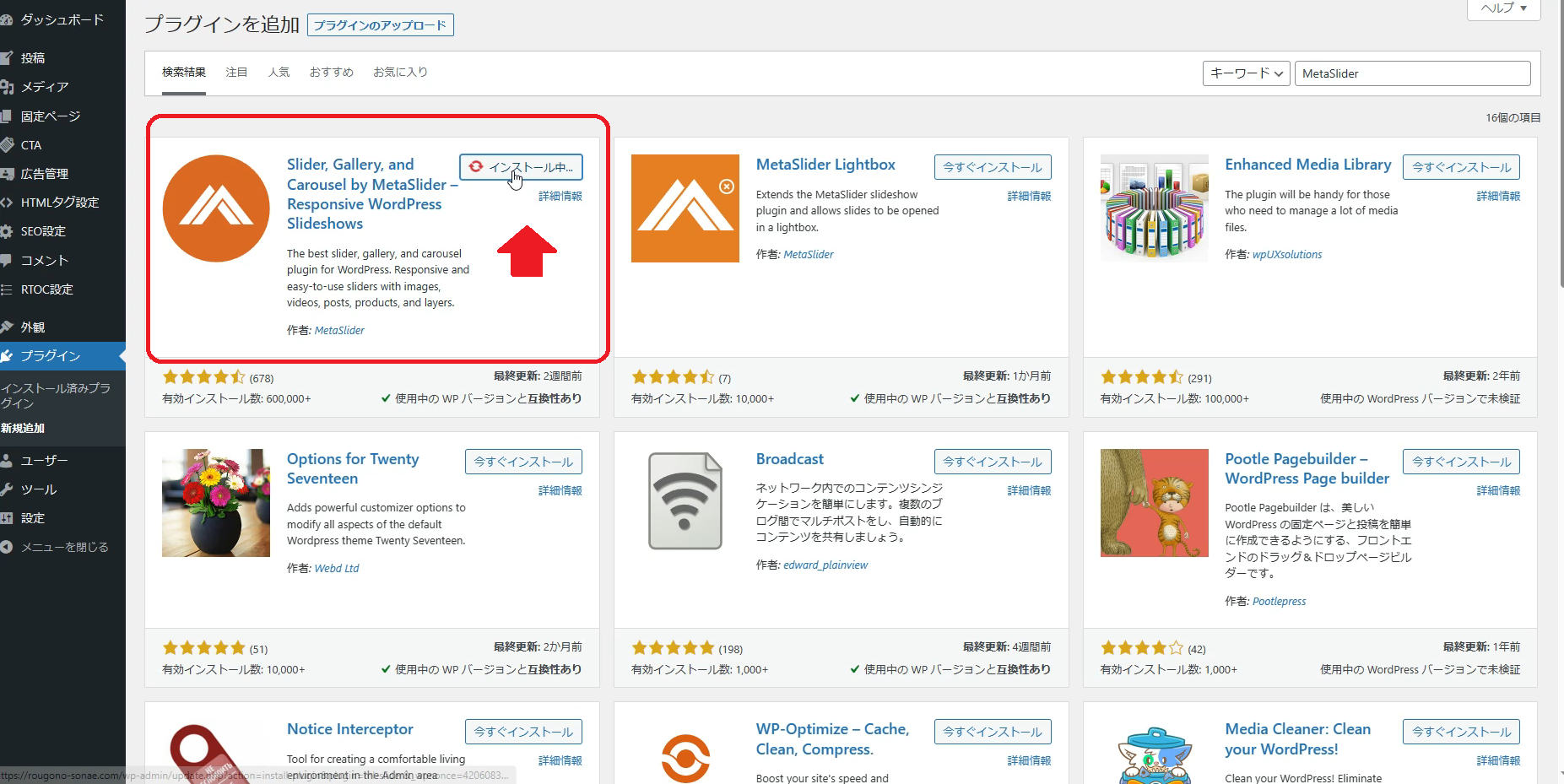Click プラグインのアップロード button
This screenshot has height=784, width=1564.
point(381,25)
